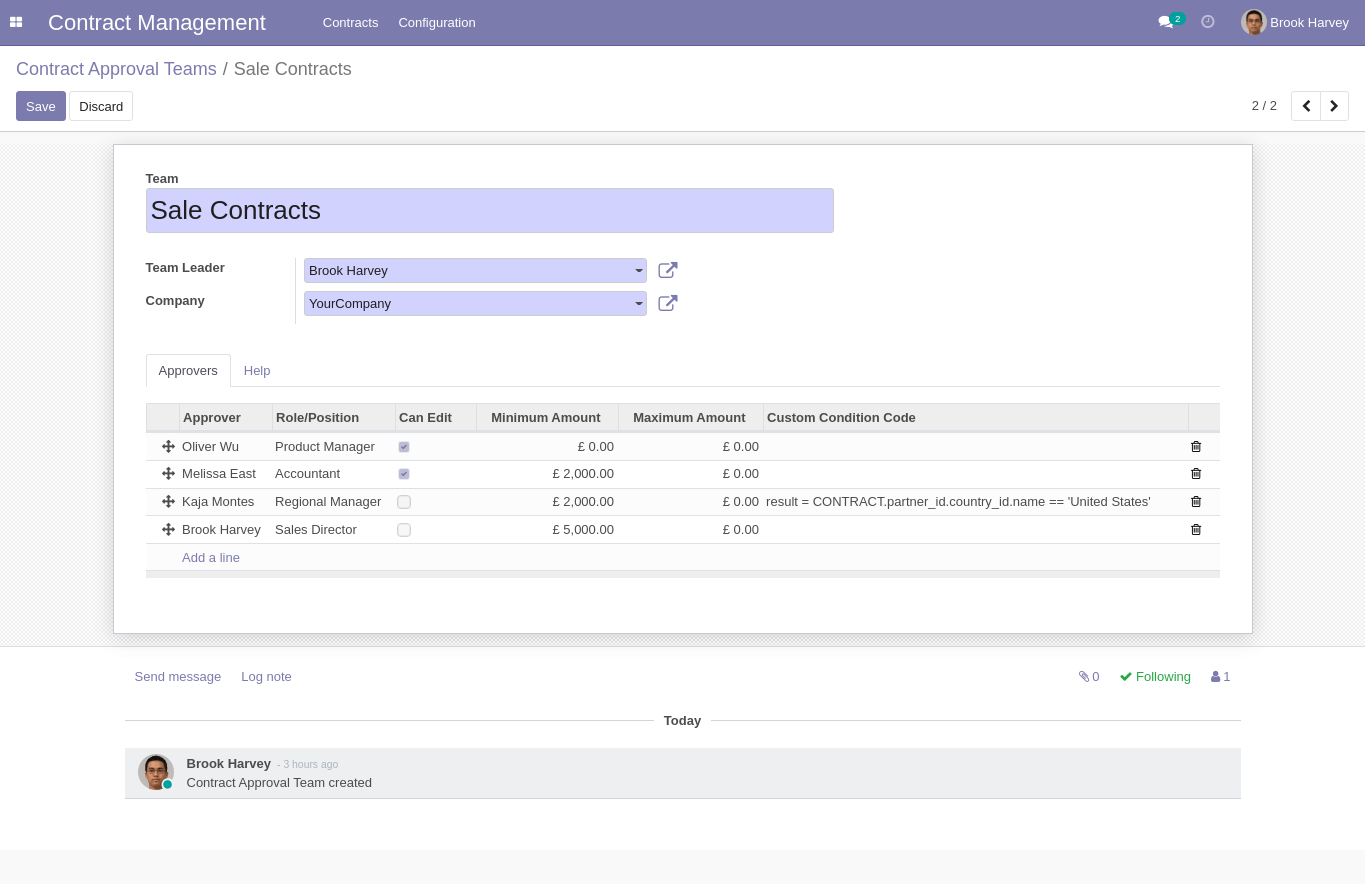Go back to Contract Approval Teams breadcrumb
Image resolution: width=1365 pixels, height=884 pixels.
click(116, 69)
